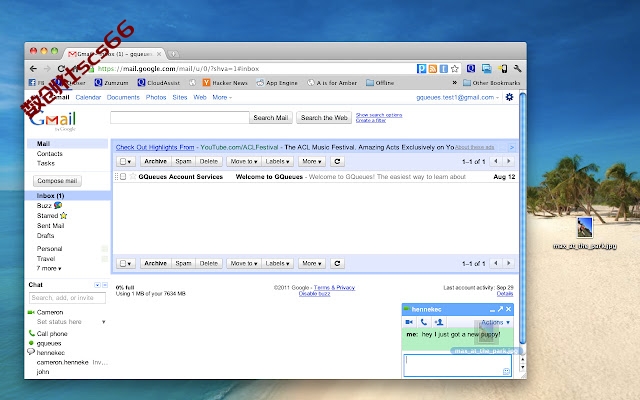Click in the mail search text field

(180, 118)
